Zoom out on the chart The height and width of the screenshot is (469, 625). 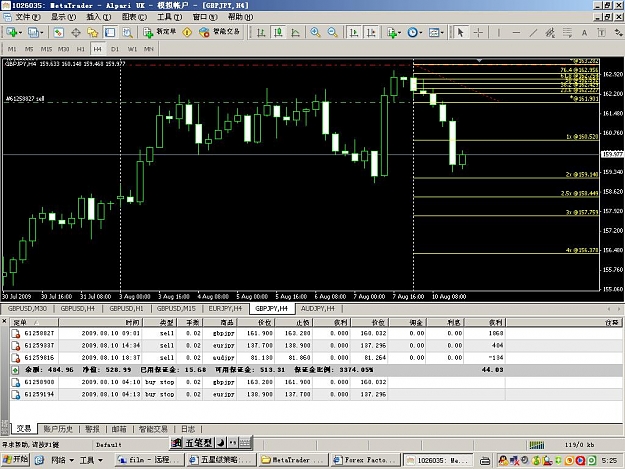pos(332,32)
